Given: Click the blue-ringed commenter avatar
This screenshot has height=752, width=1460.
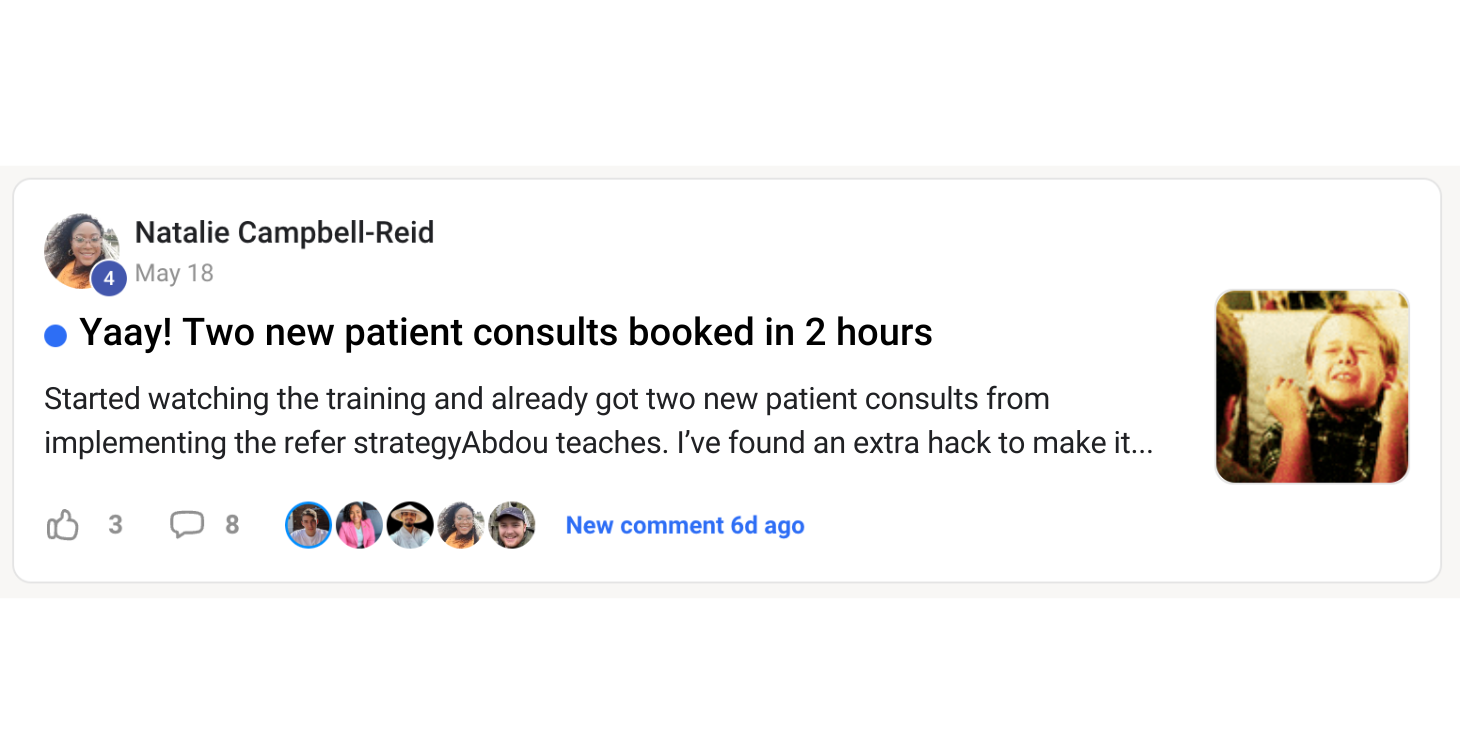Looking at the screenshot, I should click(308, 525).
